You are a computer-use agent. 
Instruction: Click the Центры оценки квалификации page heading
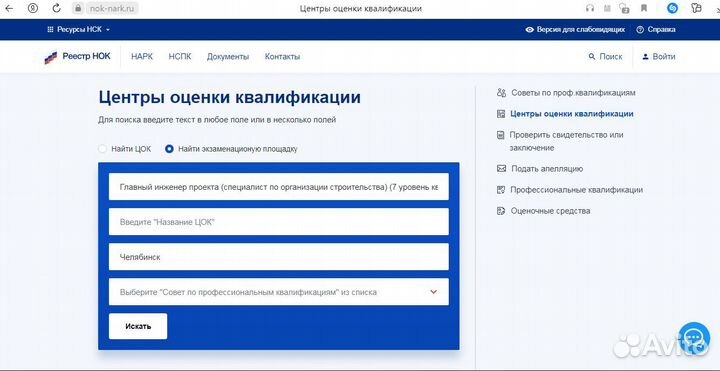tap(230, 97)
